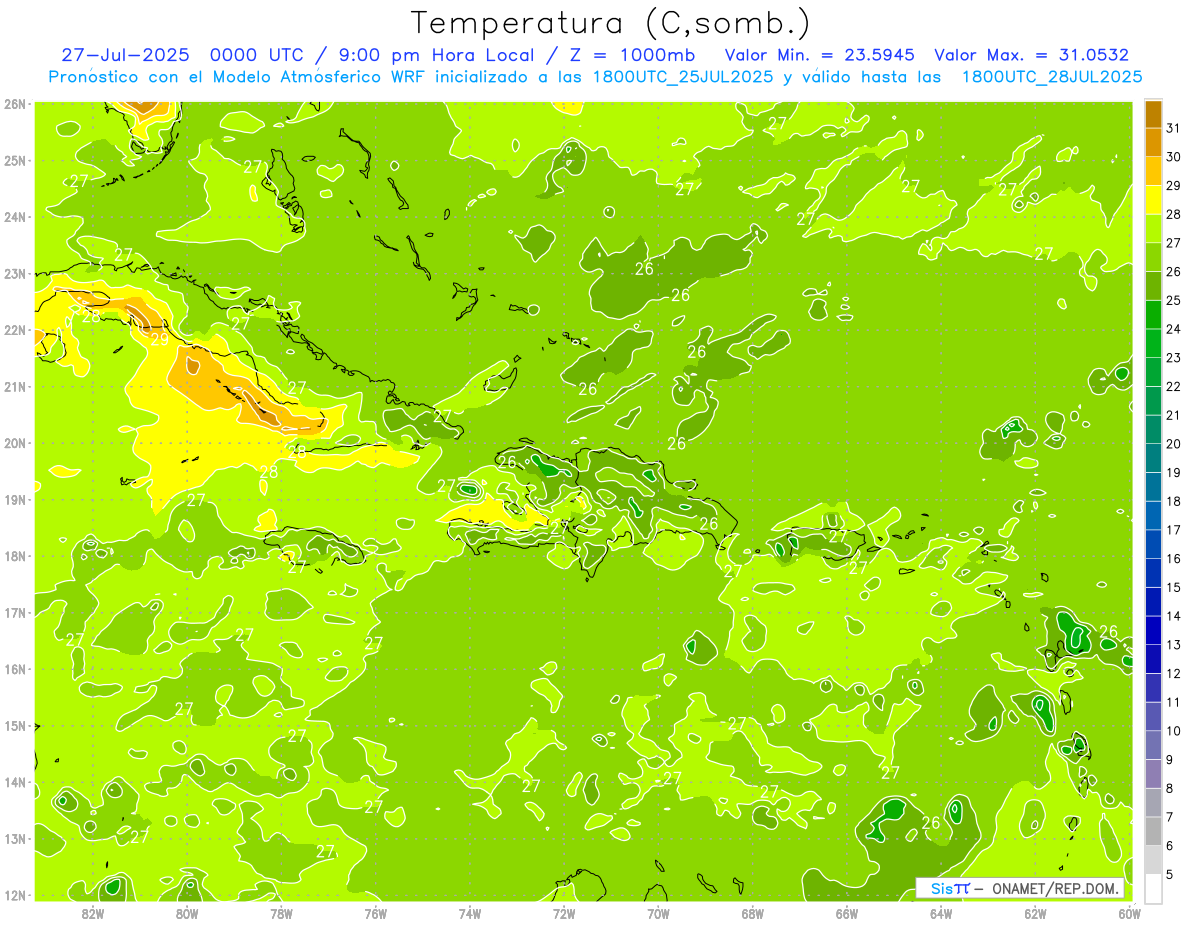1200x927 pixels.
Task: Click the lime colorbar swatch between 27 and 28
Action: [x=1153, y=228]
